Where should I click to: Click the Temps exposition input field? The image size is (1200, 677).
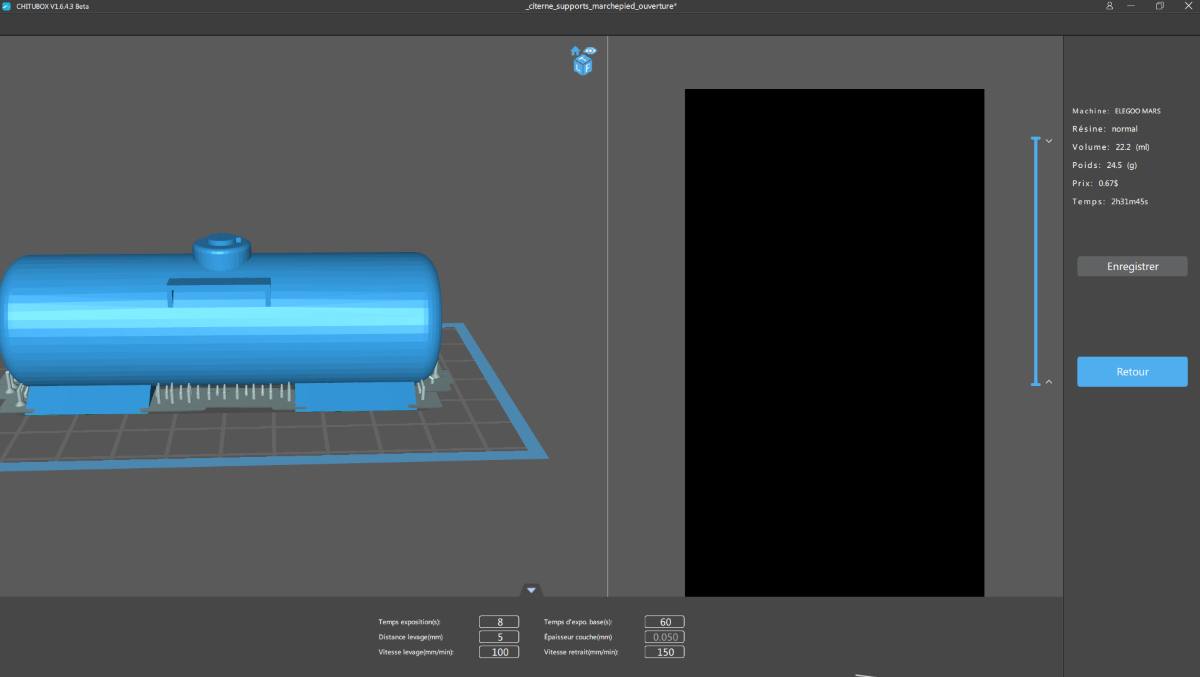click(x=499, y=622)
